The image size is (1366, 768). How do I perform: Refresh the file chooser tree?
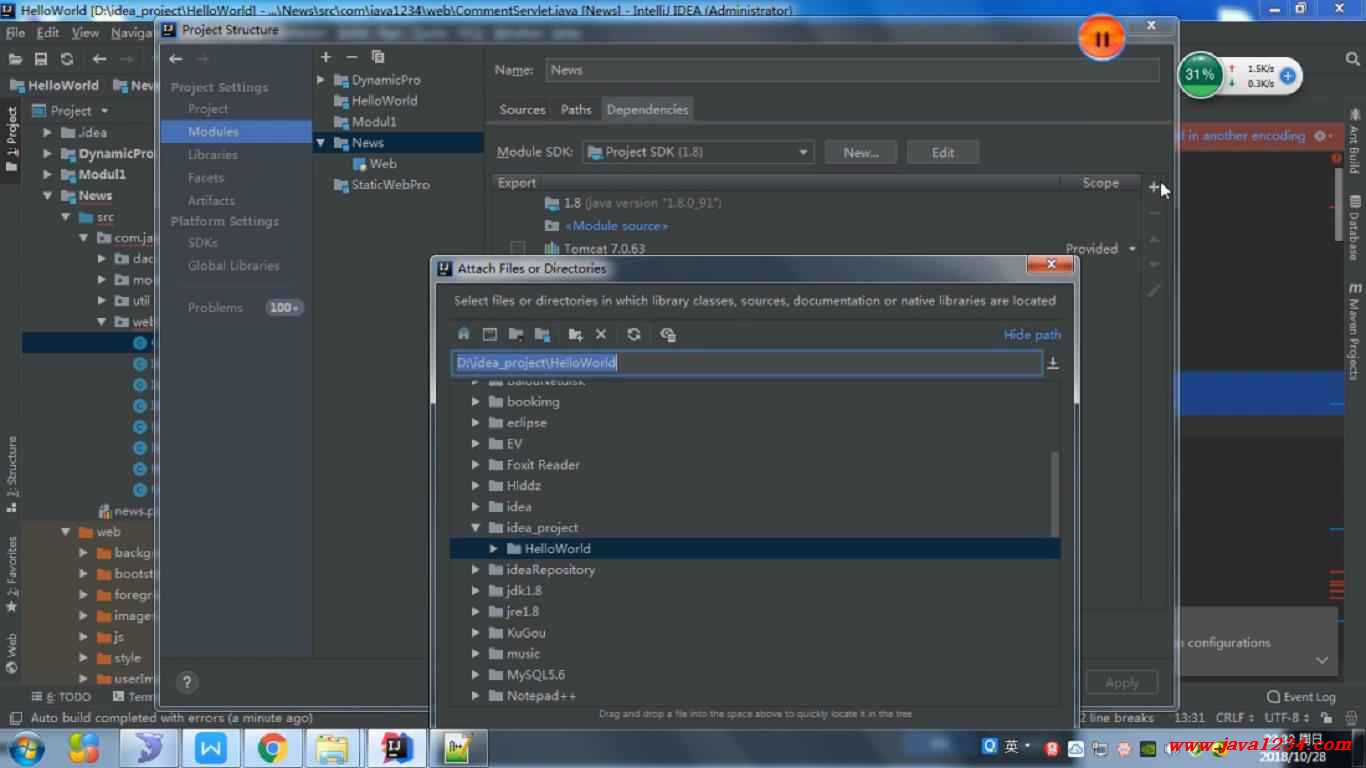634,334
